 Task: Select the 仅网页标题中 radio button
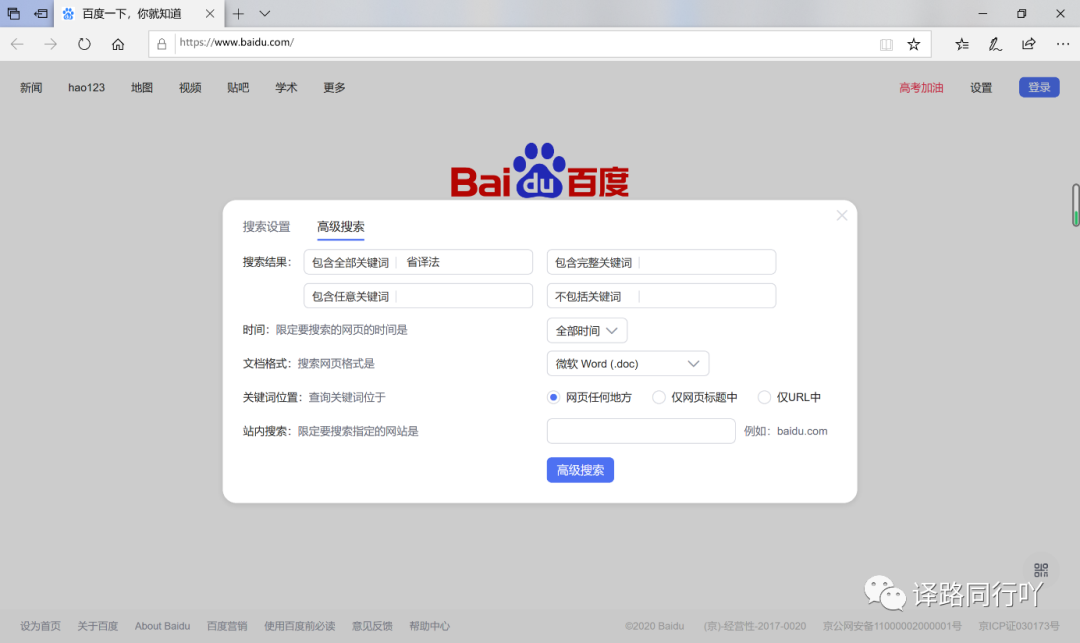658,397
